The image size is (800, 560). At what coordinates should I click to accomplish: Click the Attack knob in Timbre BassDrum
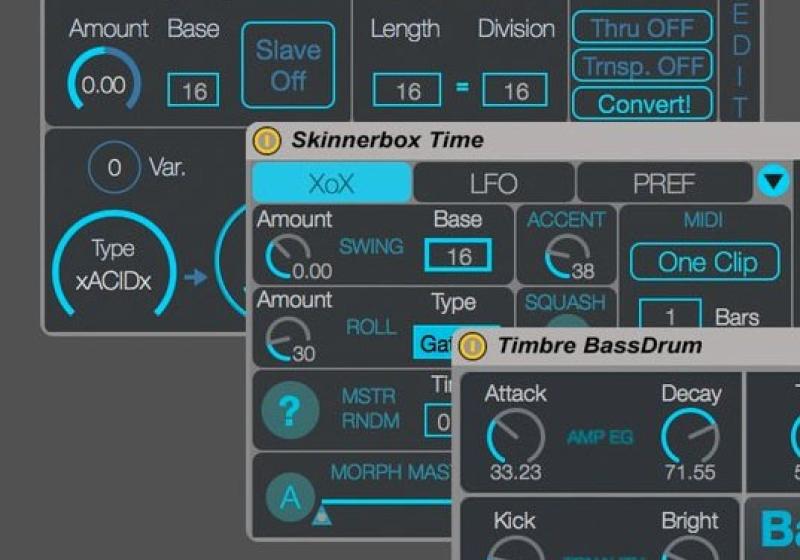click(x=515, y=437)
